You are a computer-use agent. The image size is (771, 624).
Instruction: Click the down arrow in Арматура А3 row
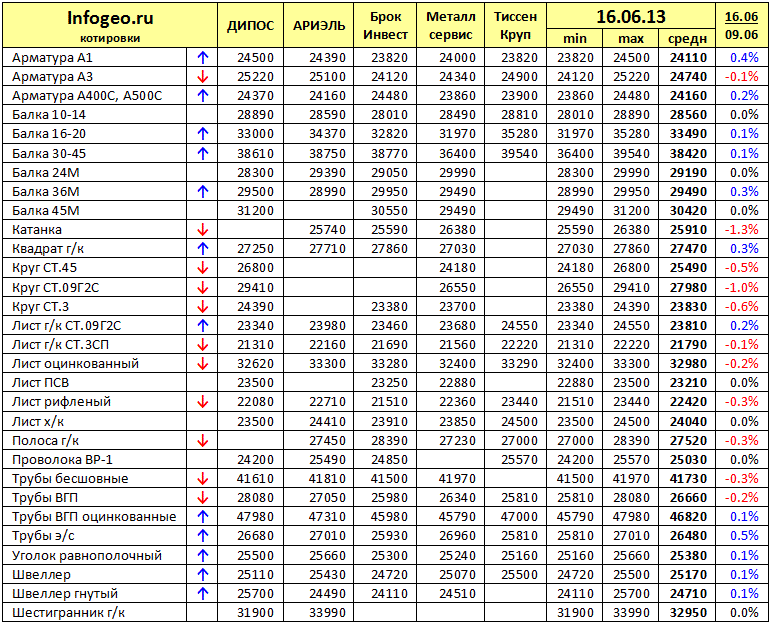[203, 77]
